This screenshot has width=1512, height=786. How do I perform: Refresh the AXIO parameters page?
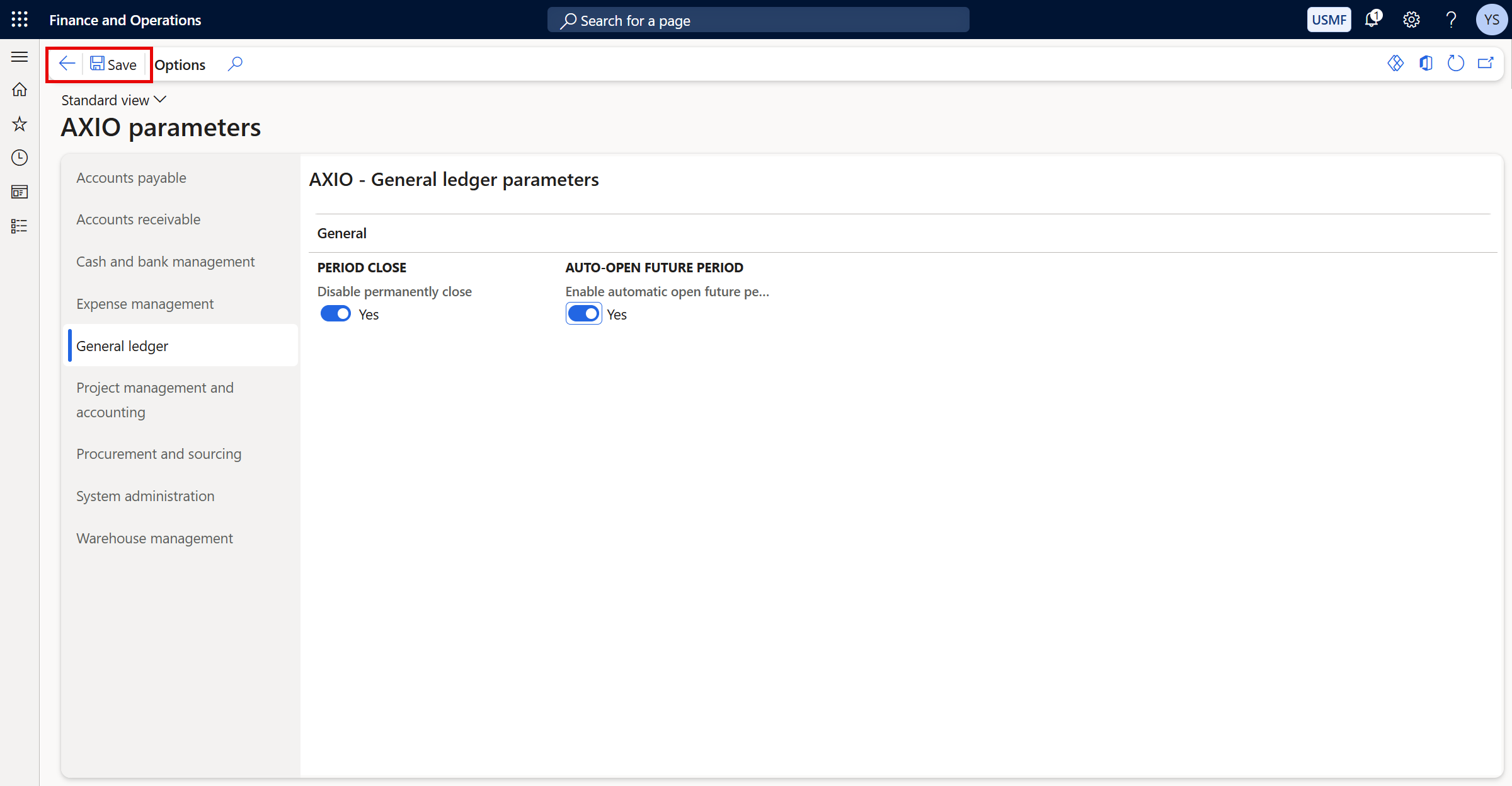1456,63
